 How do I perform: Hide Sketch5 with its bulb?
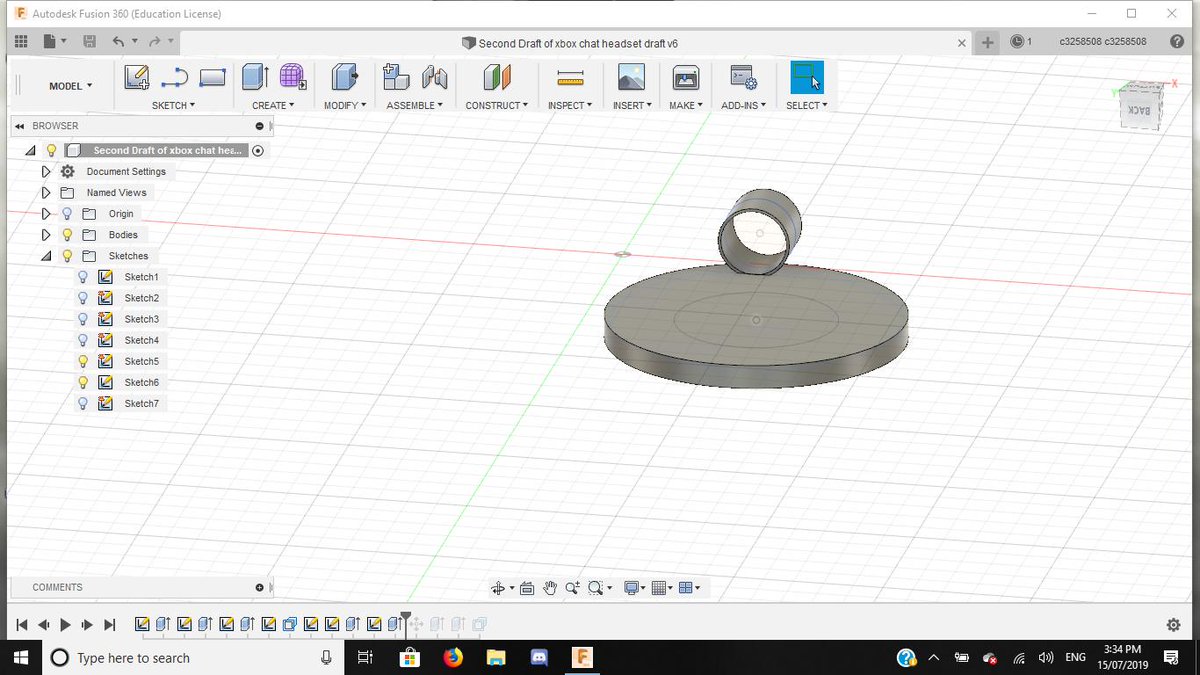[83, 361]
